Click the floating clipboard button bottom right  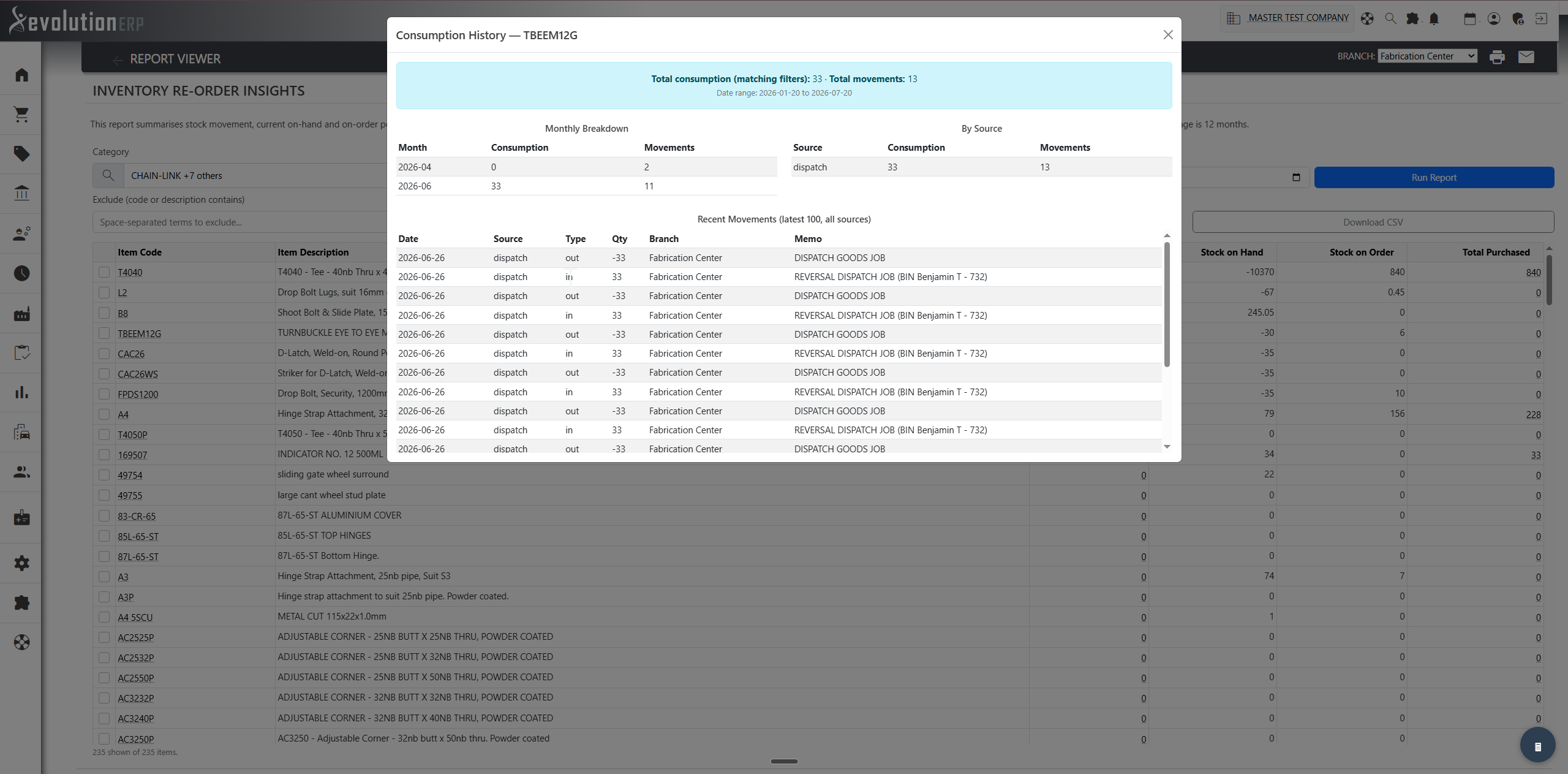[1537, 745]
